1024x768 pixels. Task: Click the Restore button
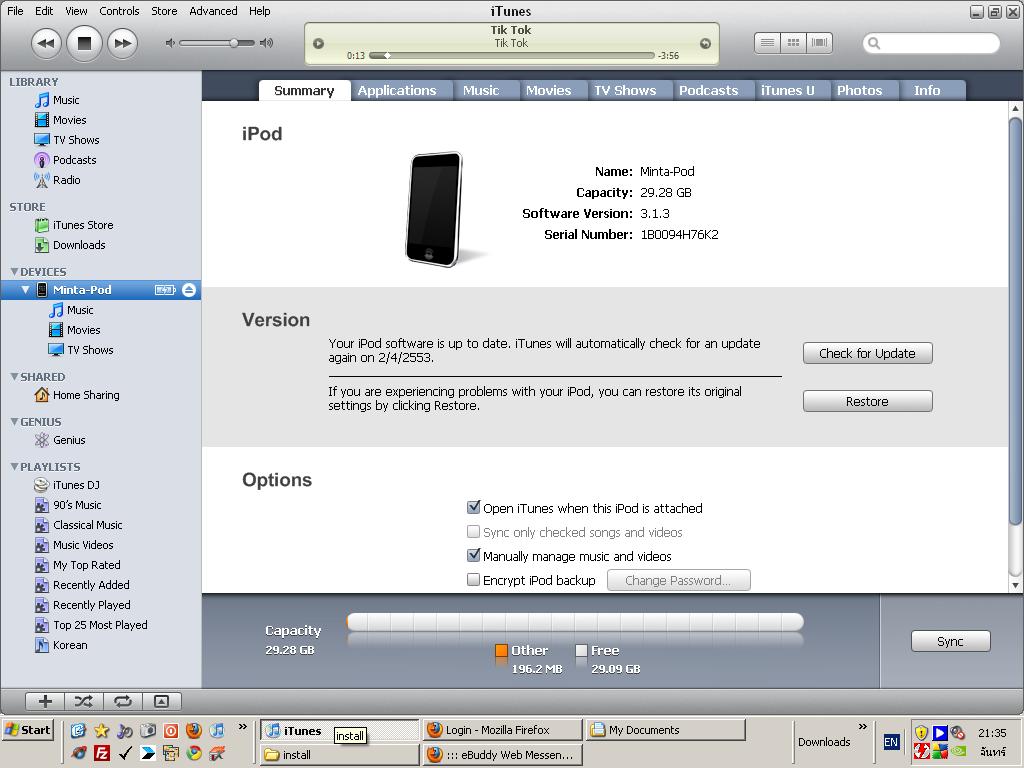(x=867, y=402)
